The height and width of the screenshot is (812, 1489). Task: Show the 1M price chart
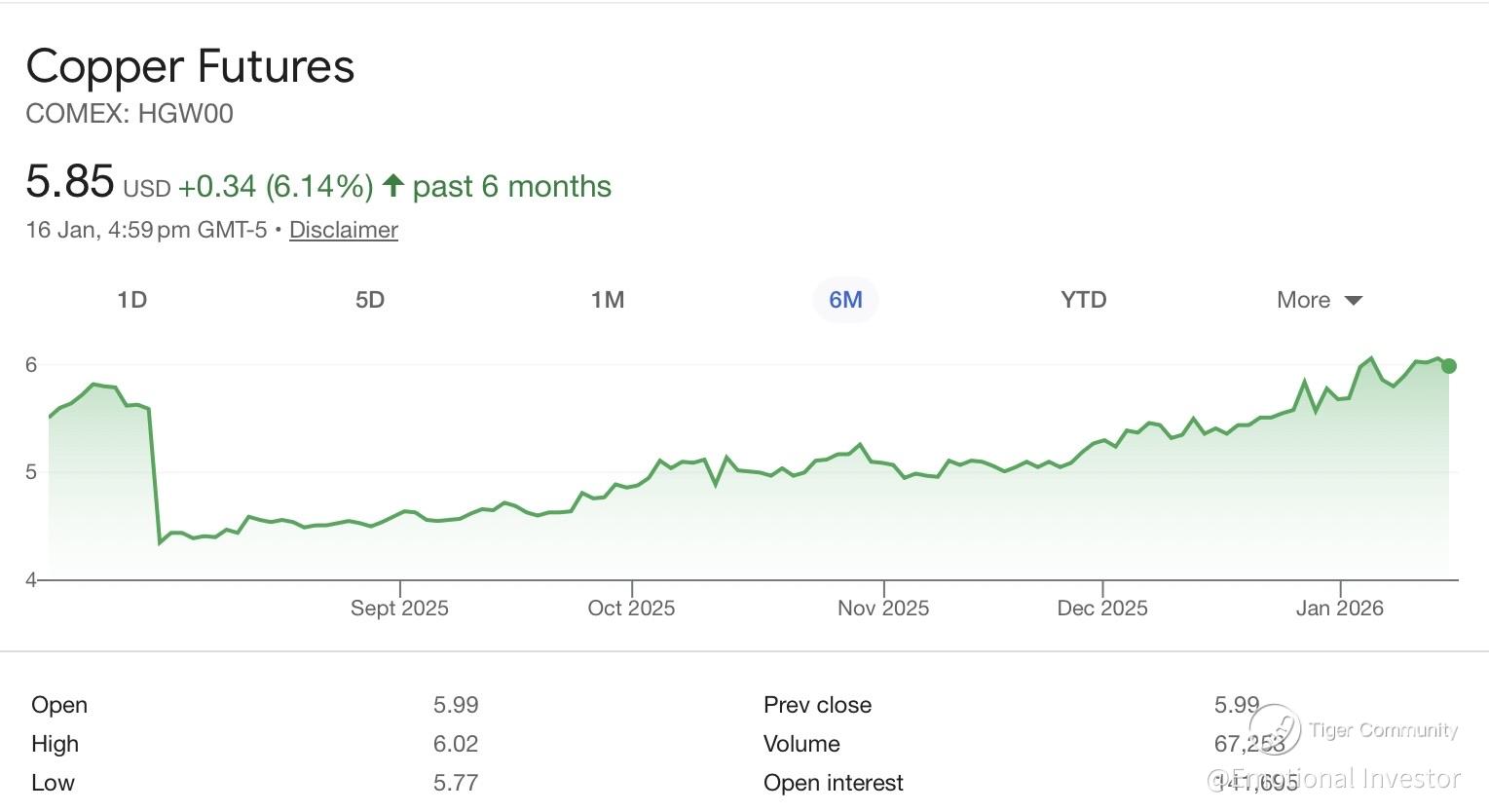(x=608, y=300)
